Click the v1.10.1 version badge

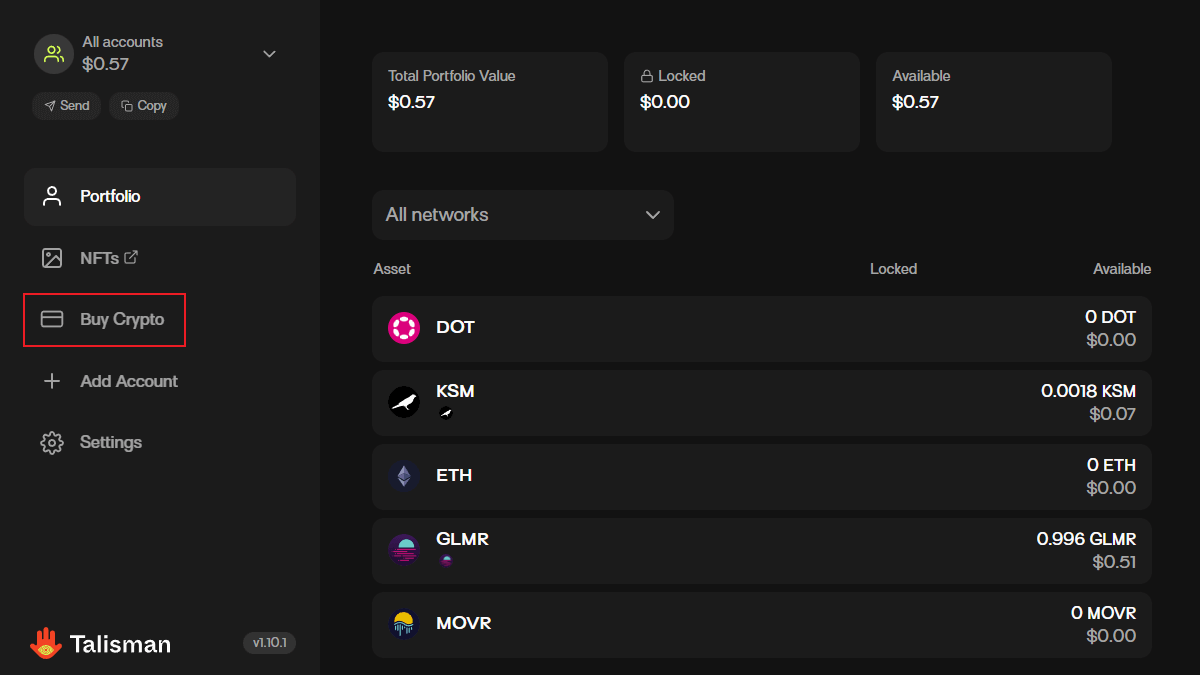(269, 643)
